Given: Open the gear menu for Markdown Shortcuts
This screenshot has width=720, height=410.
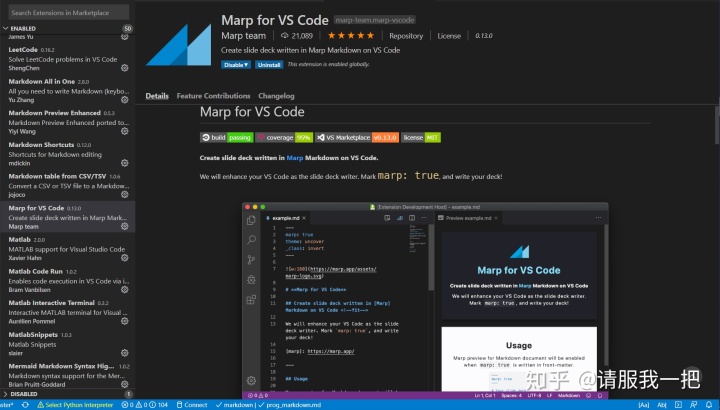Looking at the screenshot, I should [x=124, y=163].
